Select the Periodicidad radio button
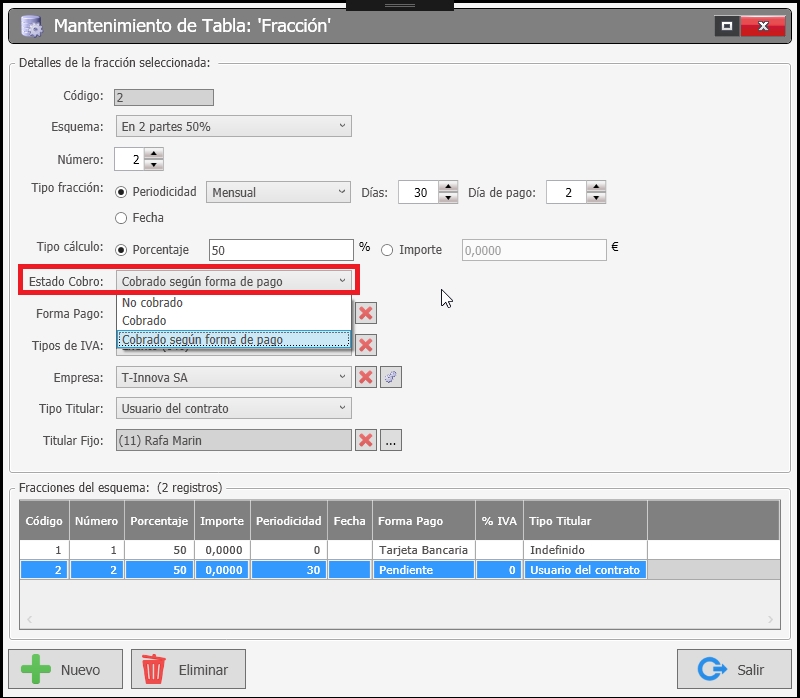The image size is (800, 698). tap(121, 192)
